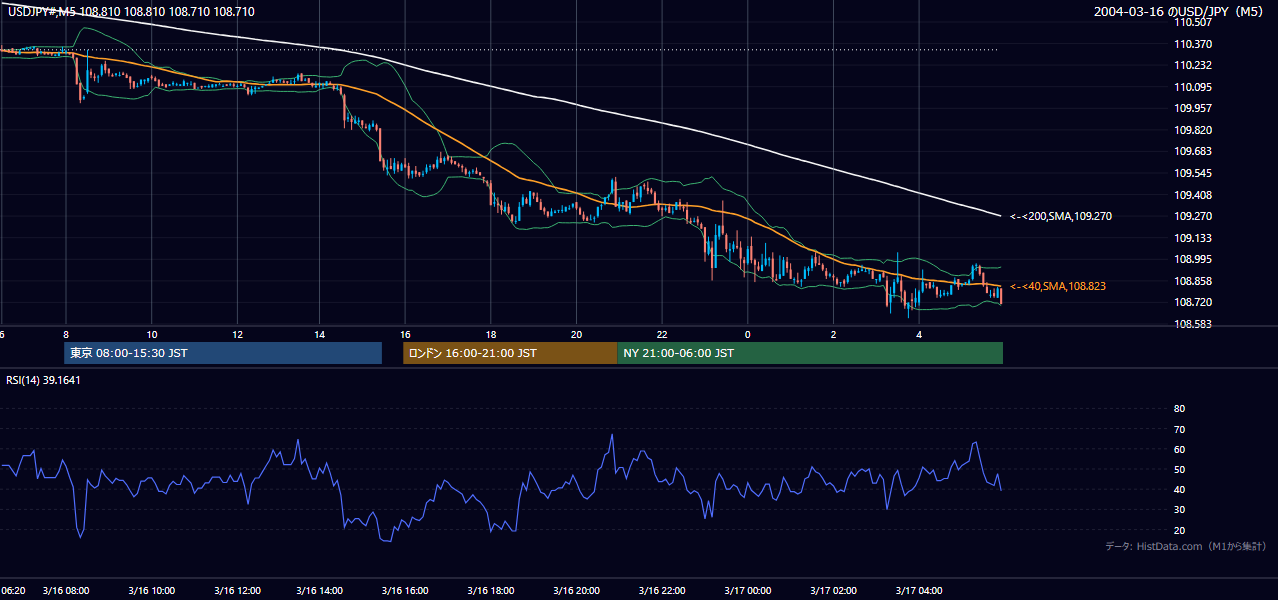Image resolution: width=1278 pixels, height=600 pixels.
Task: Click price axis value 108.583
Action: (x=1192, y=324)
